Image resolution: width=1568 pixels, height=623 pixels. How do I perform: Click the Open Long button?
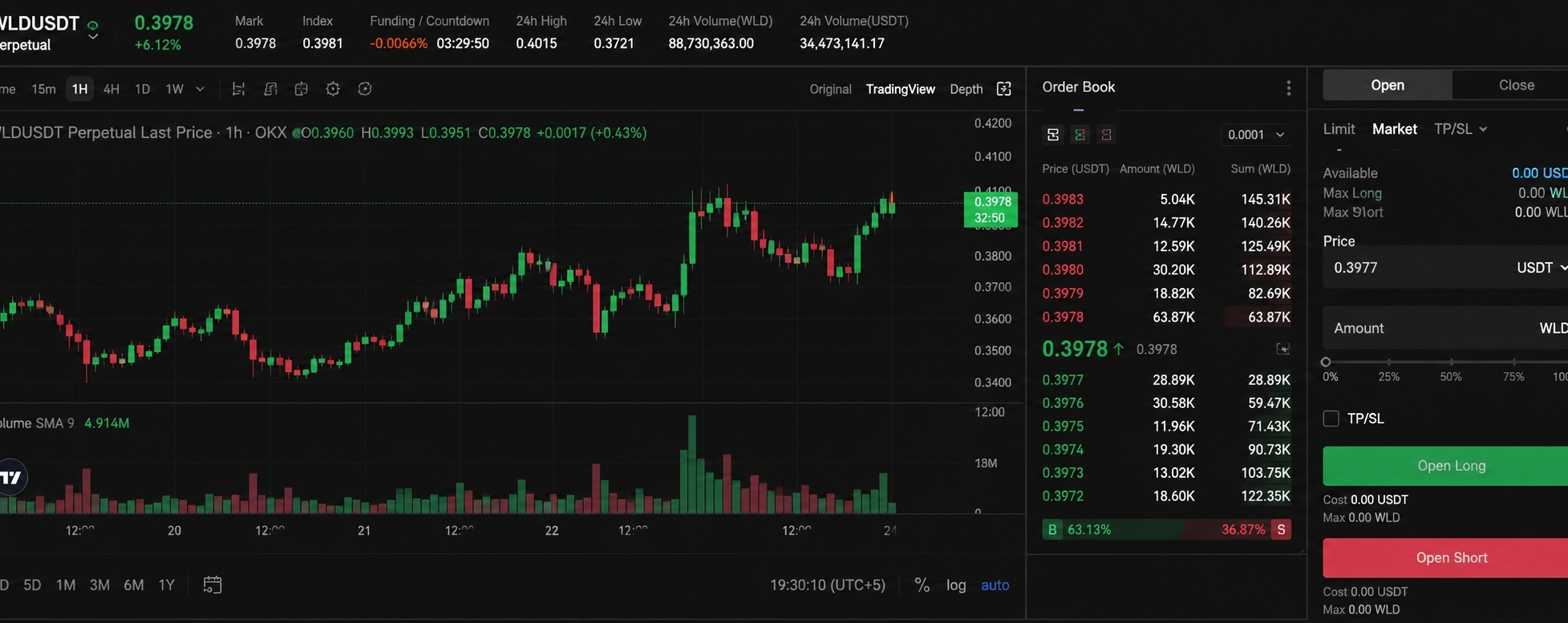[1445, 466]
